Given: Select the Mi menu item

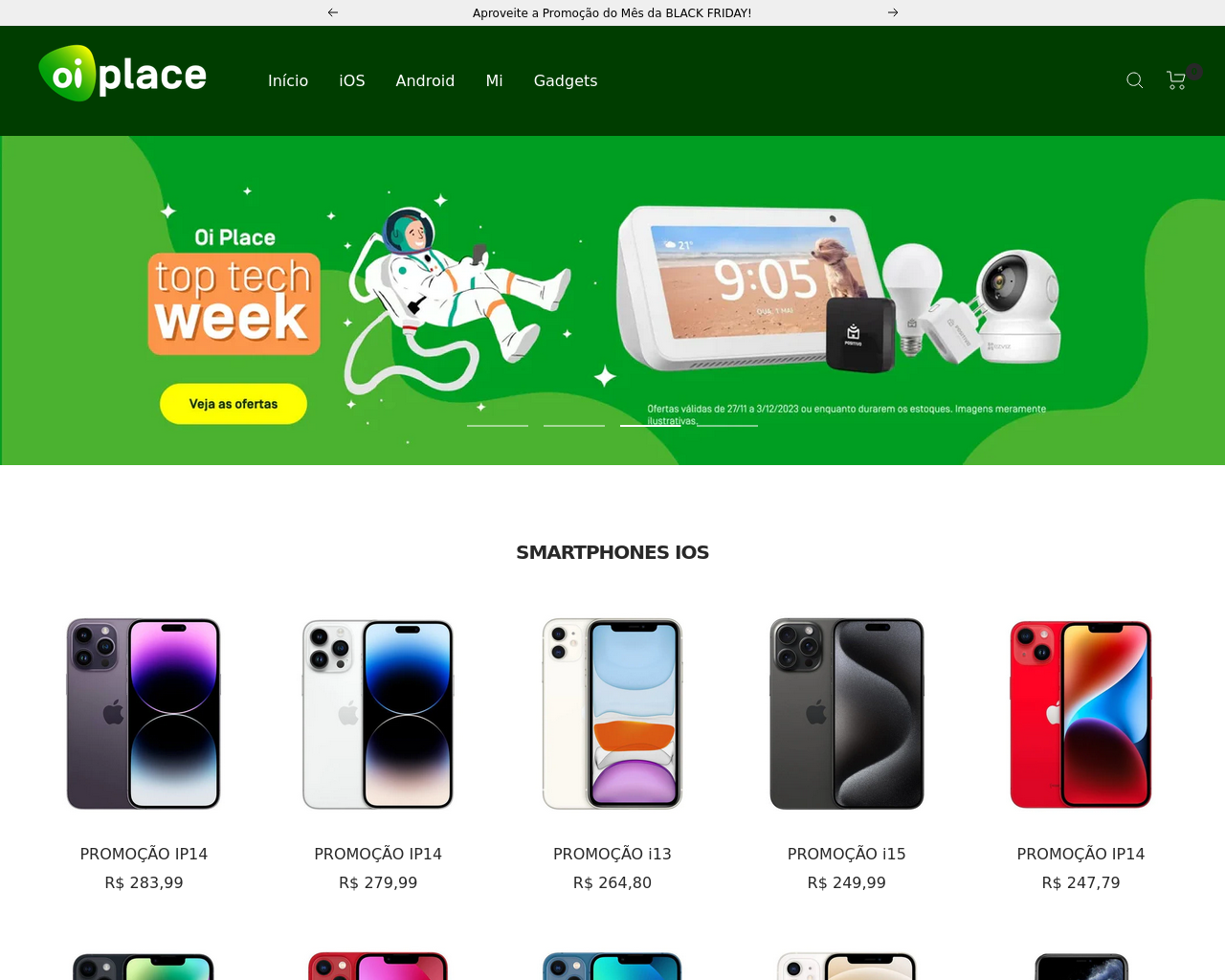Looking at the screenshot, I should click(x=494, y=80).
